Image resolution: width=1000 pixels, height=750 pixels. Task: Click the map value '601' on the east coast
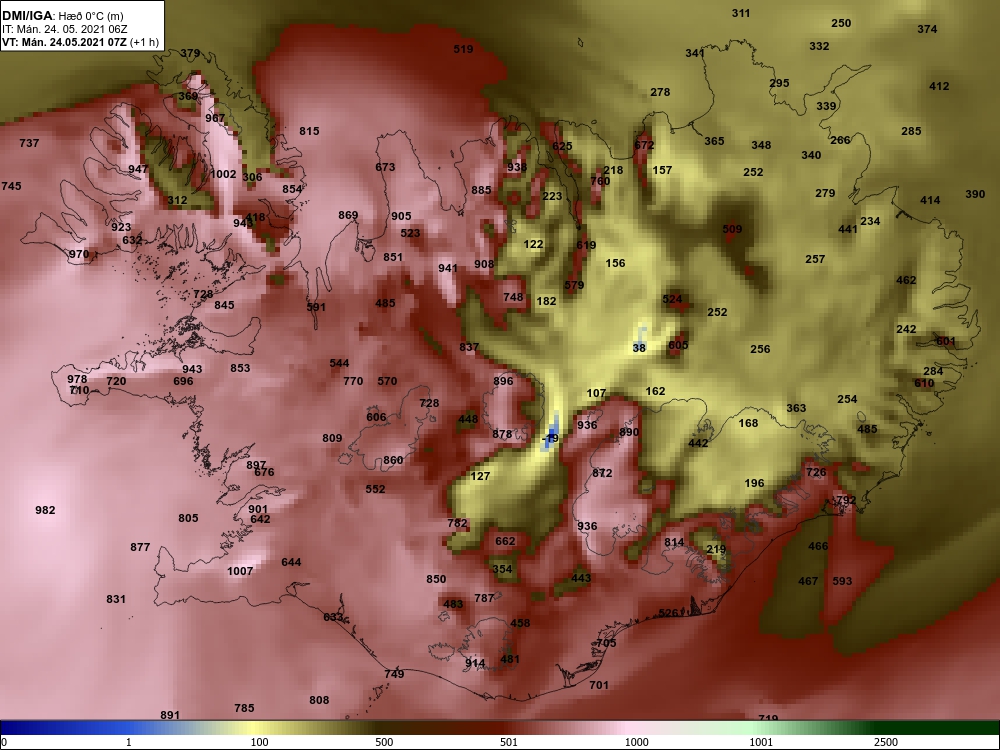tap(946, 341)
